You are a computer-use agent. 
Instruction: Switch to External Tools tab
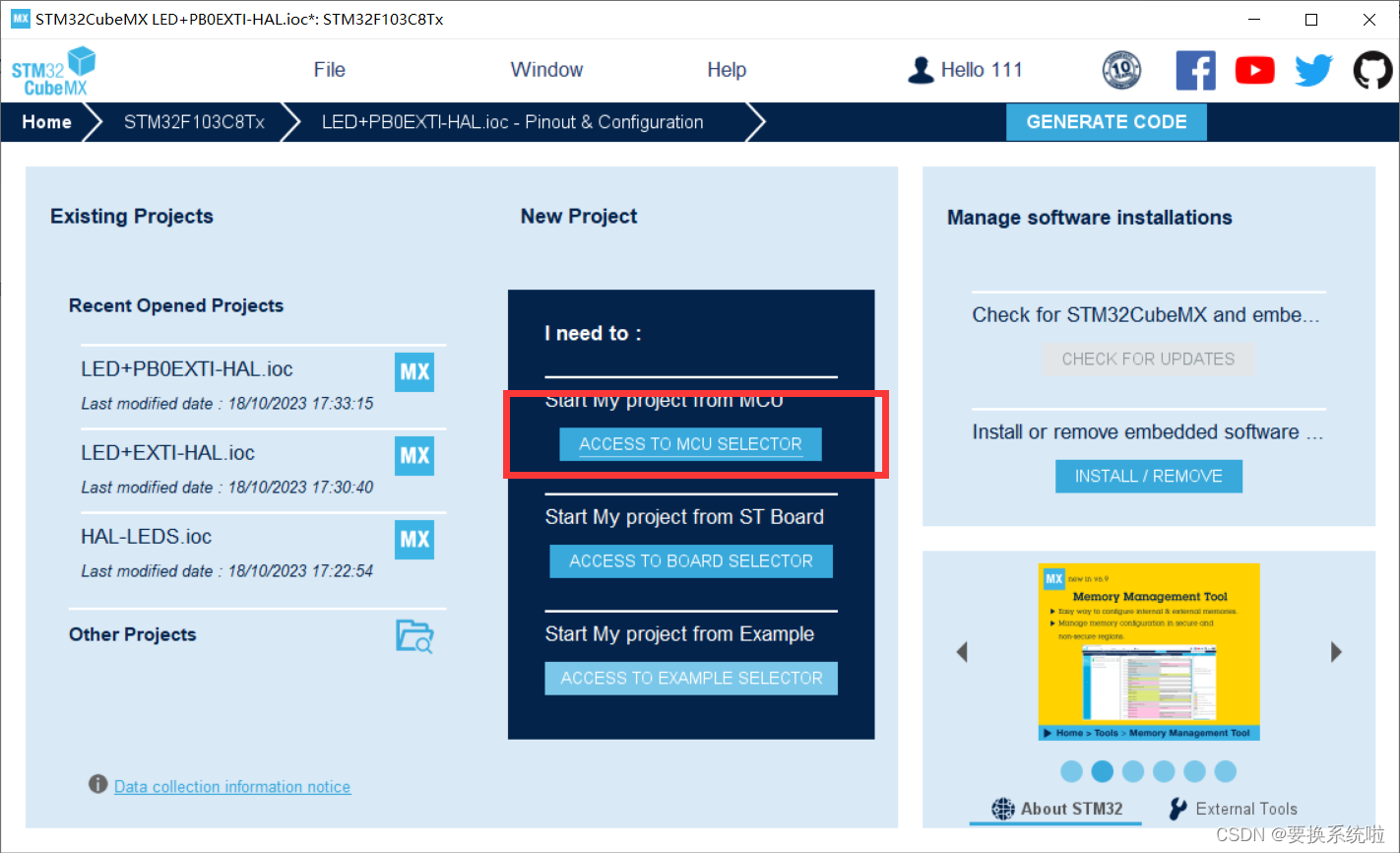(x=1233, y=809)
